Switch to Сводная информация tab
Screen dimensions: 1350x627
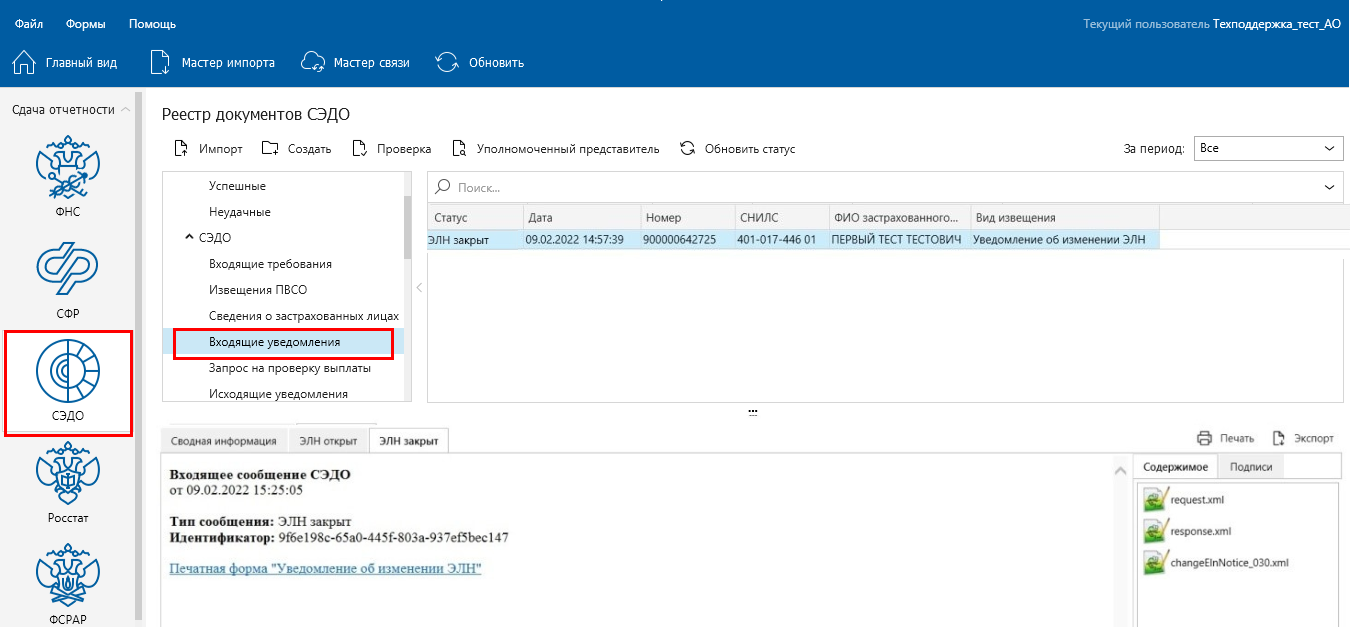[223, 440]
